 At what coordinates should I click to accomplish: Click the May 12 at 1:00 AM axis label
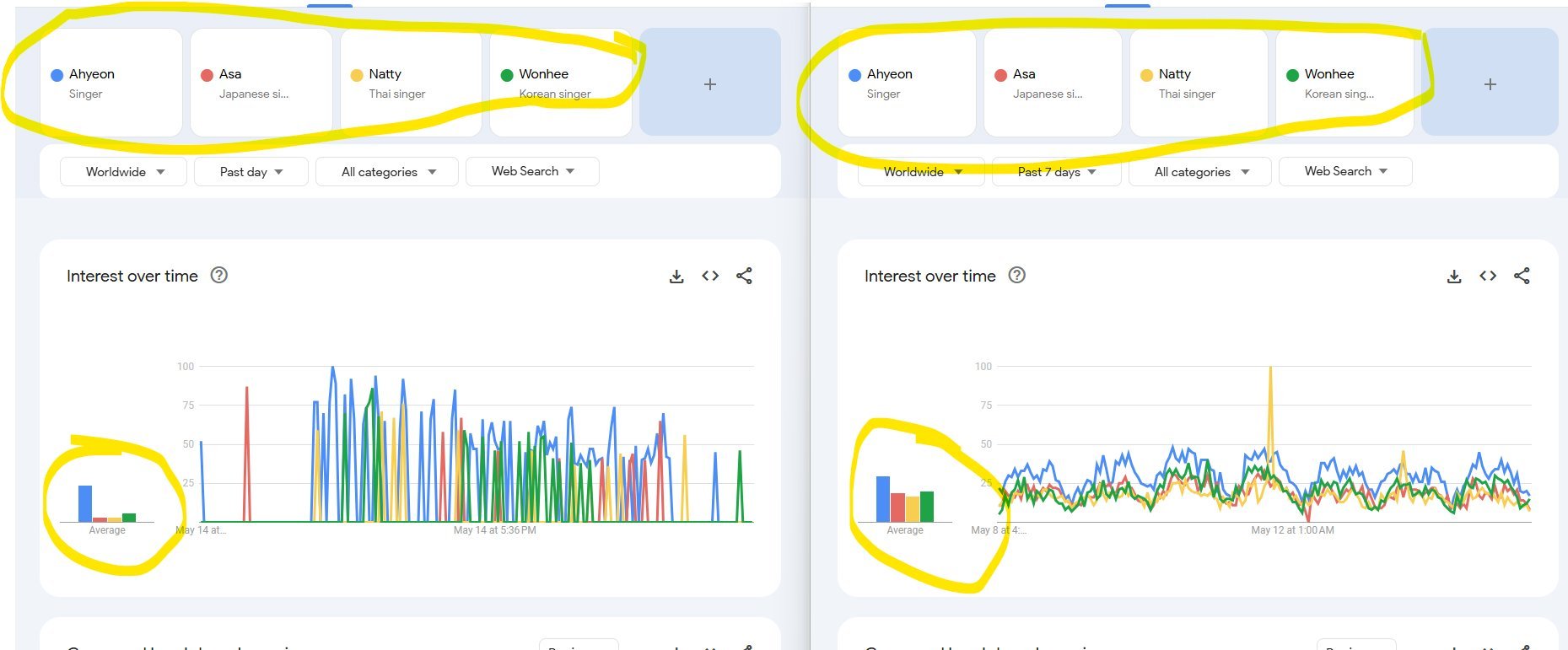[x=1292, y=530]
